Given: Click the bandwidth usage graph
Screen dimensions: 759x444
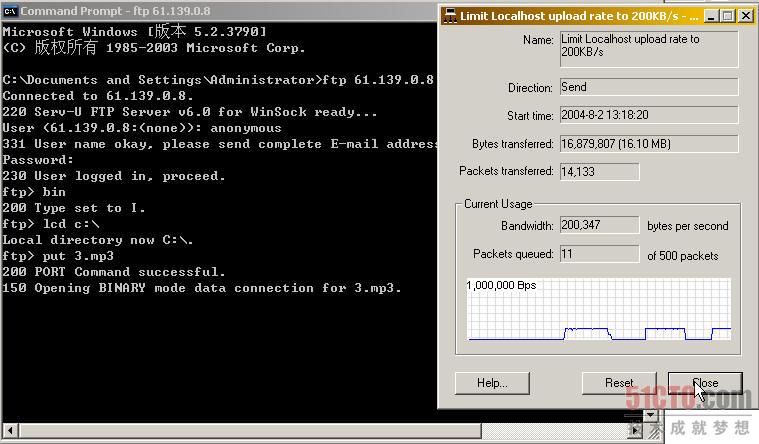Looking at the screenshot, I should tap(599, 309).
